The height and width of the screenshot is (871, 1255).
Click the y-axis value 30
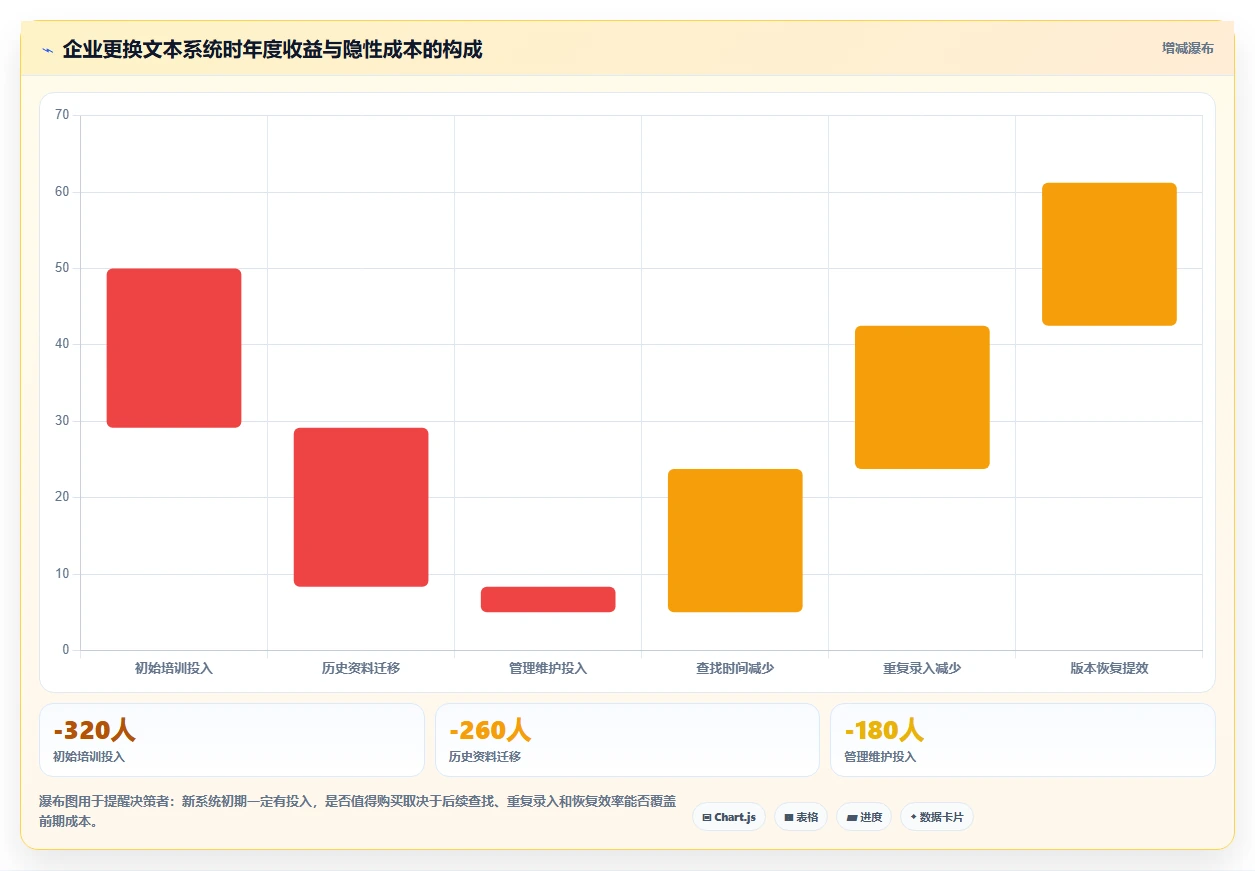[x=62, y=421]
